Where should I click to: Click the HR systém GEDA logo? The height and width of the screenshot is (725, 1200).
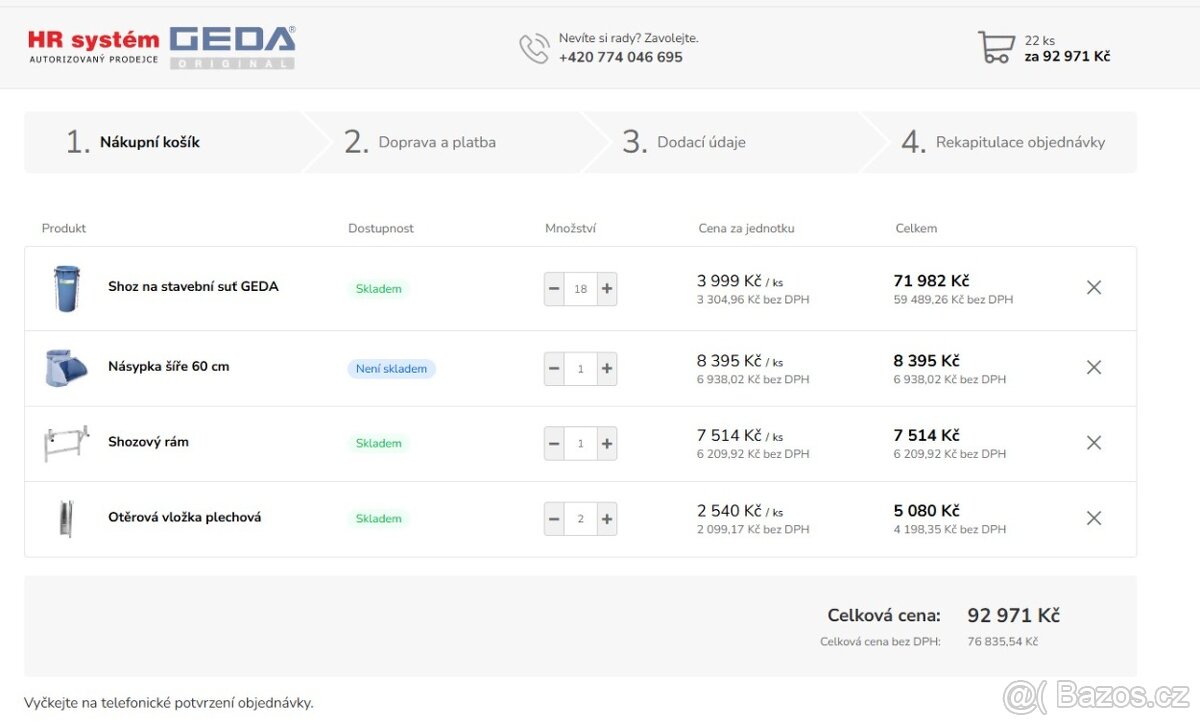(x=162, y=47)
